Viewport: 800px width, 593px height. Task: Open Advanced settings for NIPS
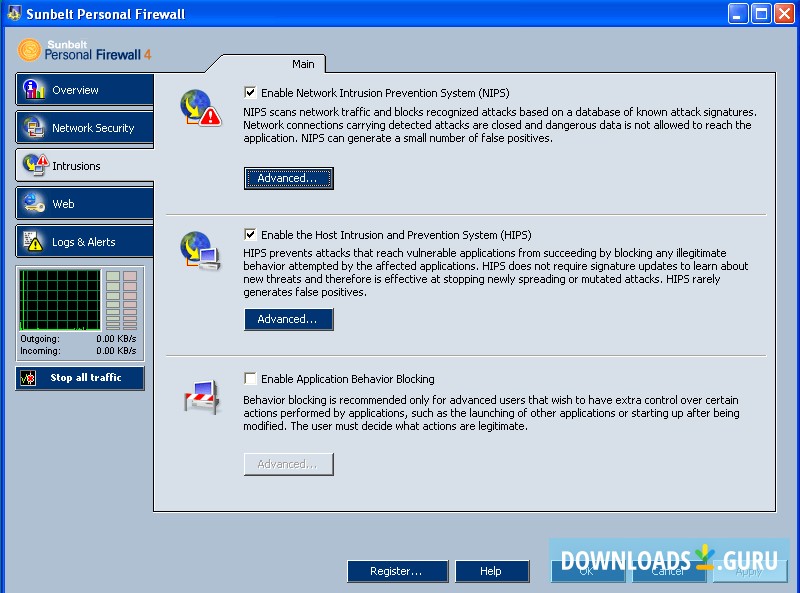click(x=288, y=178)
